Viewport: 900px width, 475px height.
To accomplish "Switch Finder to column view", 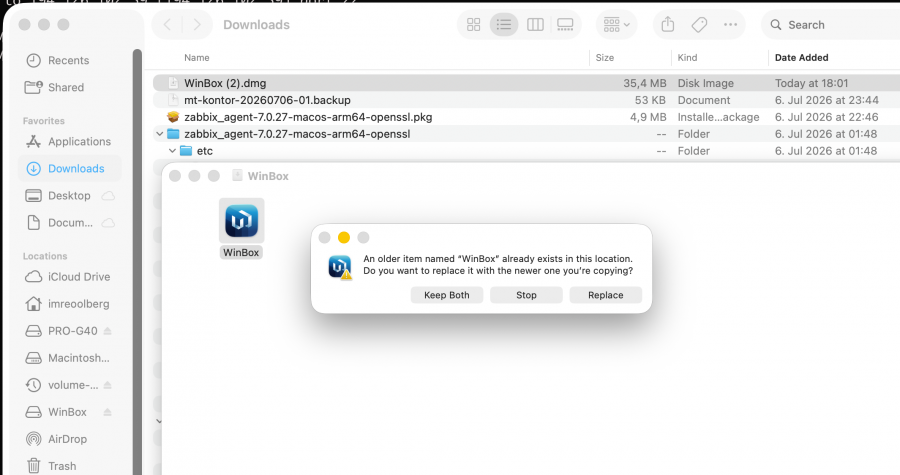I will point(535,25).
